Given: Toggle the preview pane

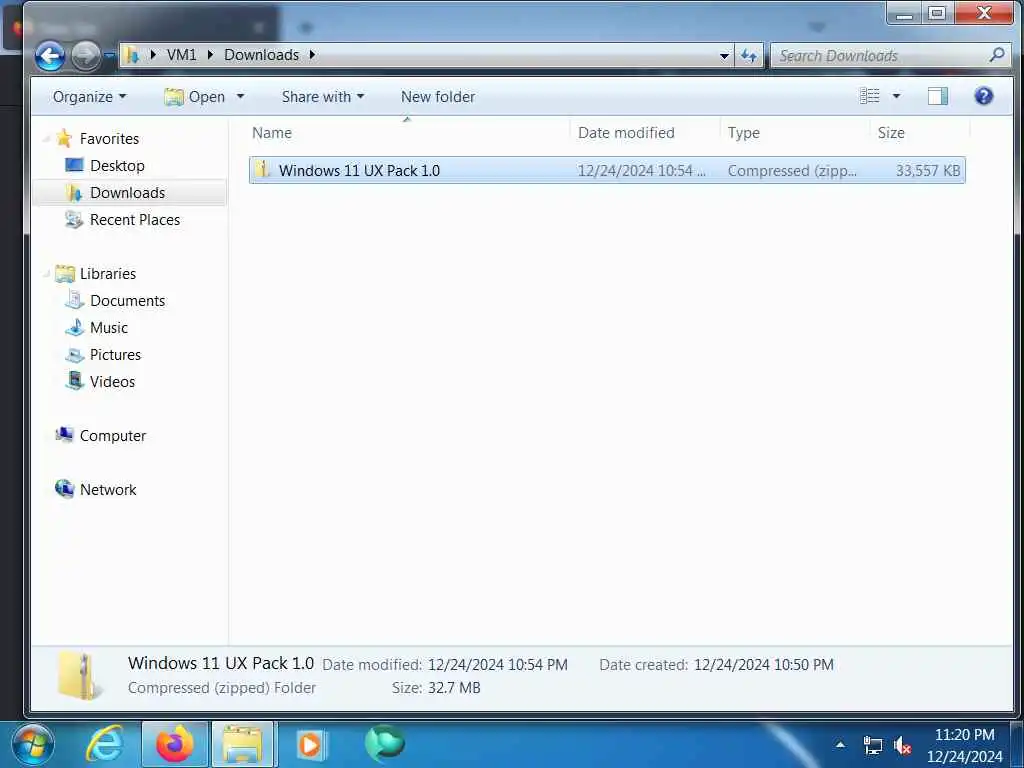Looking at the screenshot, I should coord(938,96).
